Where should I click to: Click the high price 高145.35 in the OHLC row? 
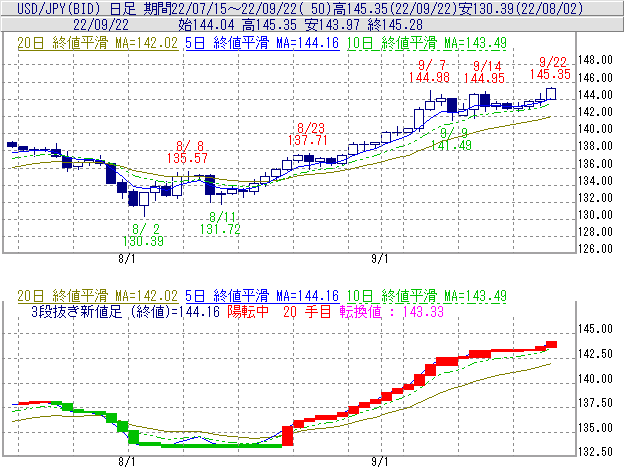pos(269,25)
